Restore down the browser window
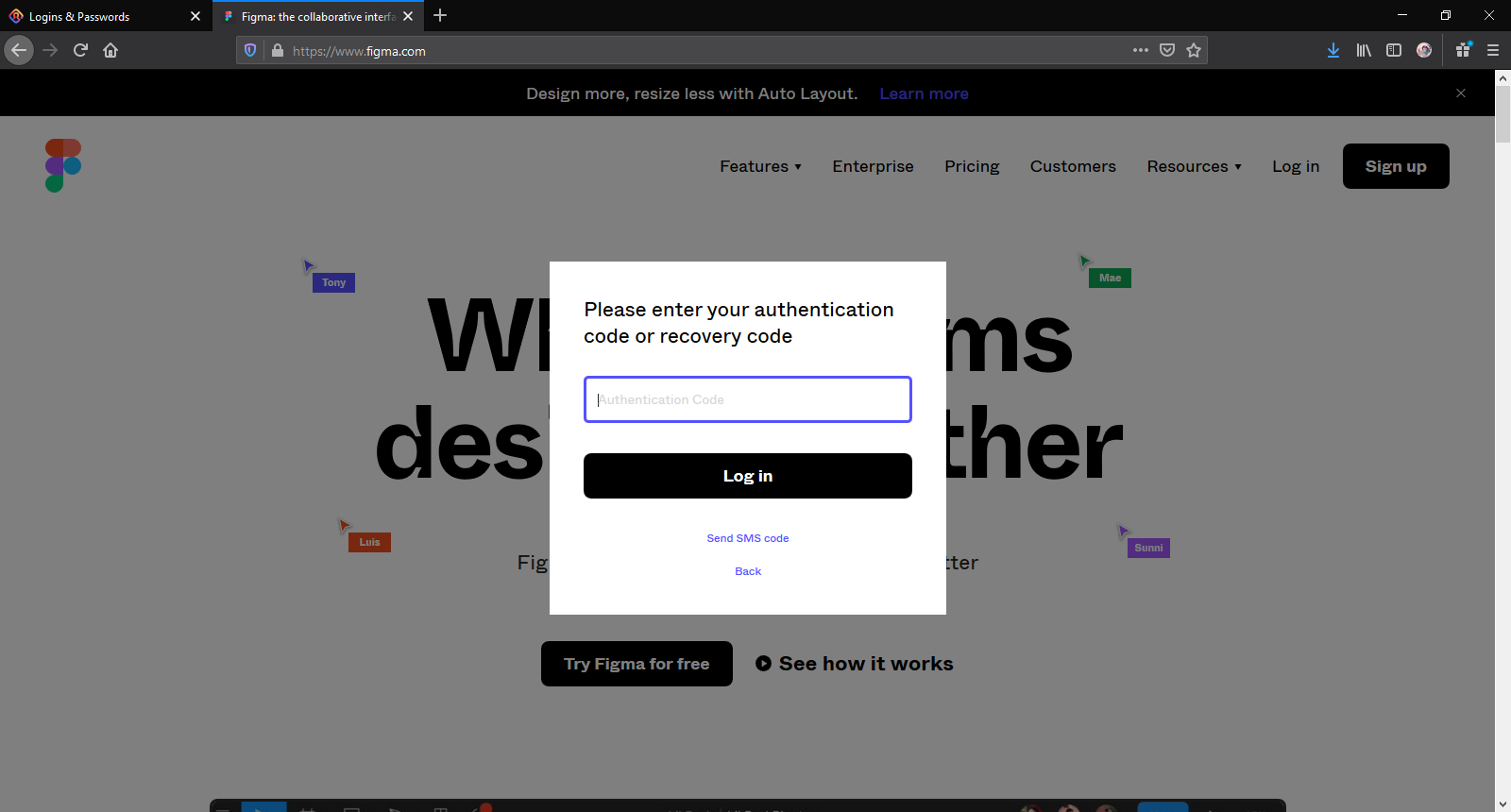This screenshot has width=1511, height=812. click(1446, 15)
